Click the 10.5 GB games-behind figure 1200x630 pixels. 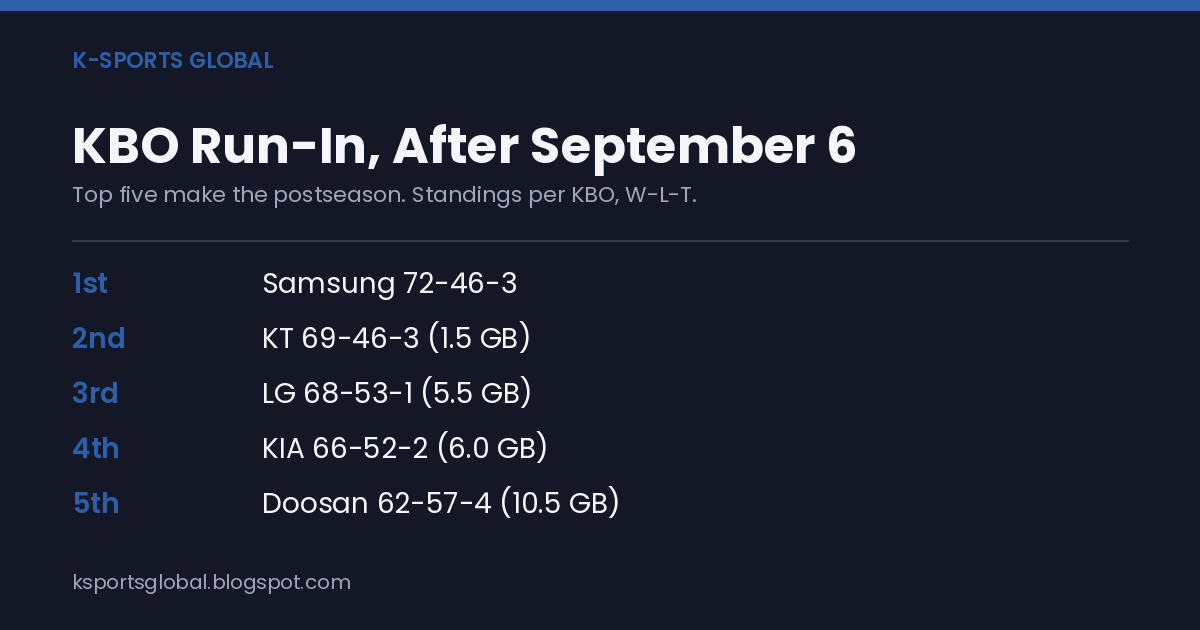pyautogui.click(x=560, y=504)
